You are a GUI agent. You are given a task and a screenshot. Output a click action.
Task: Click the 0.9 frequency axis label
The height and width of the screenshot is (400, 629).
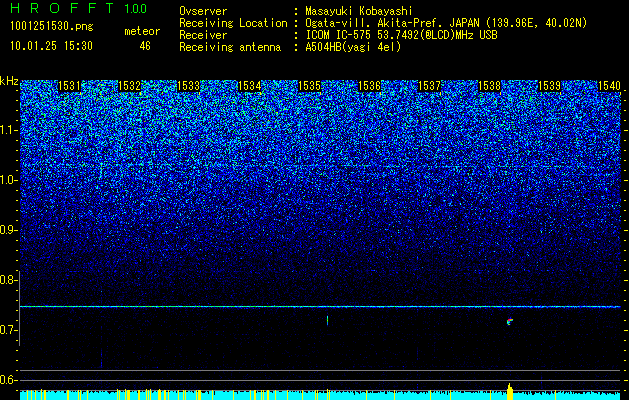click(x=8, y=230)
